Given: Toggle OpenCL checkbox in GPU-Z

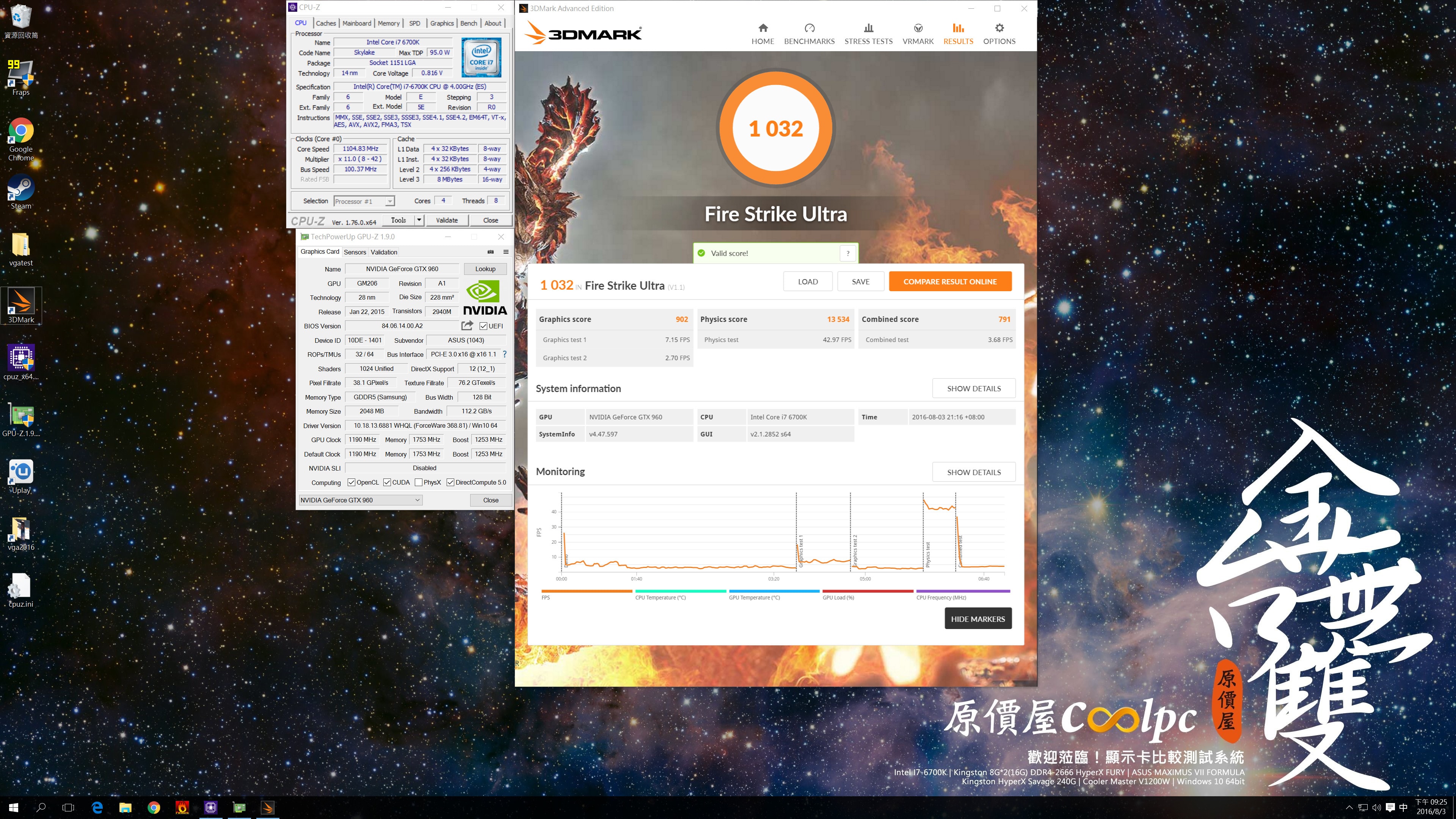Looking at the screenshot, I should 351,482.
